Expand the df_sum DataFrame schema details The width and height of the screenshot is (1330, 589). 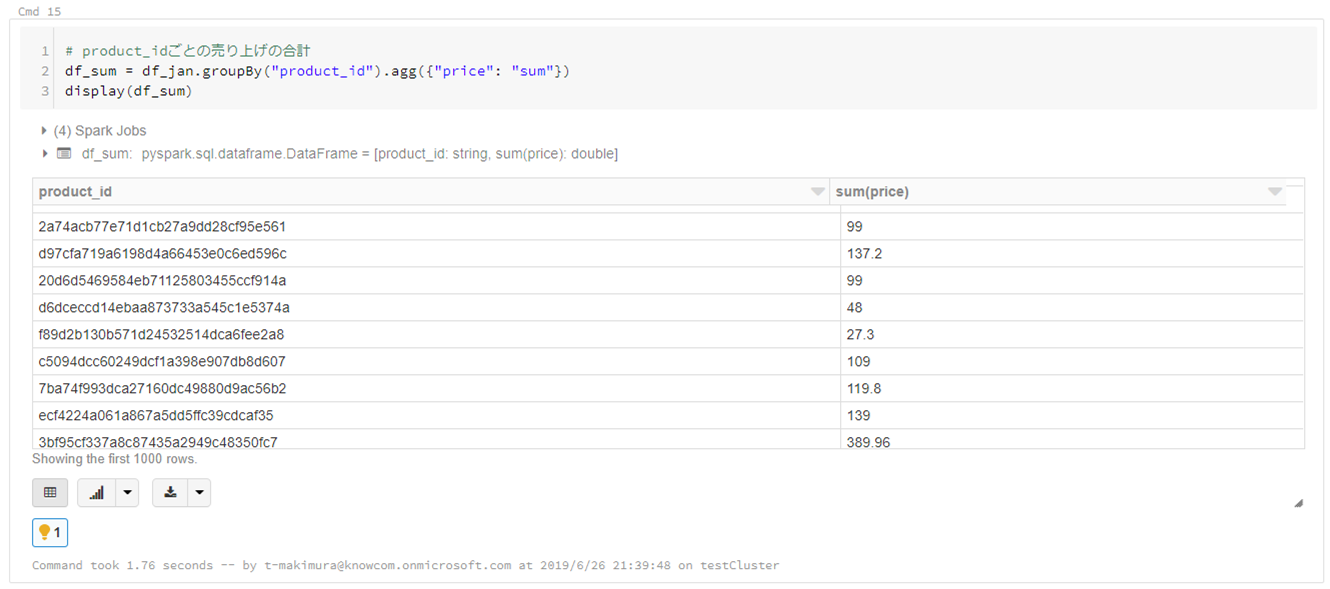click(44, 153)
